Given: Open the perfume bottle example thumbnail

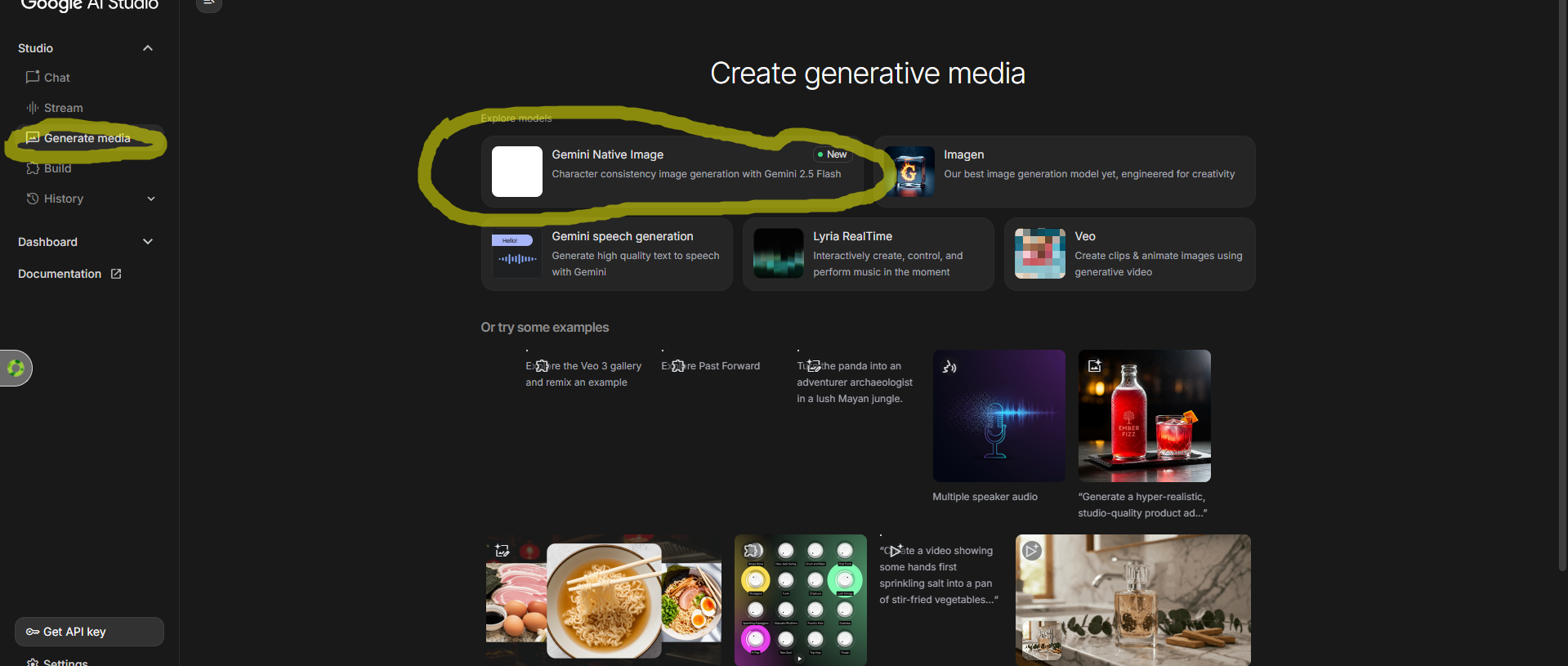Looking at the screenshot, I should (x=1133, y=600).
